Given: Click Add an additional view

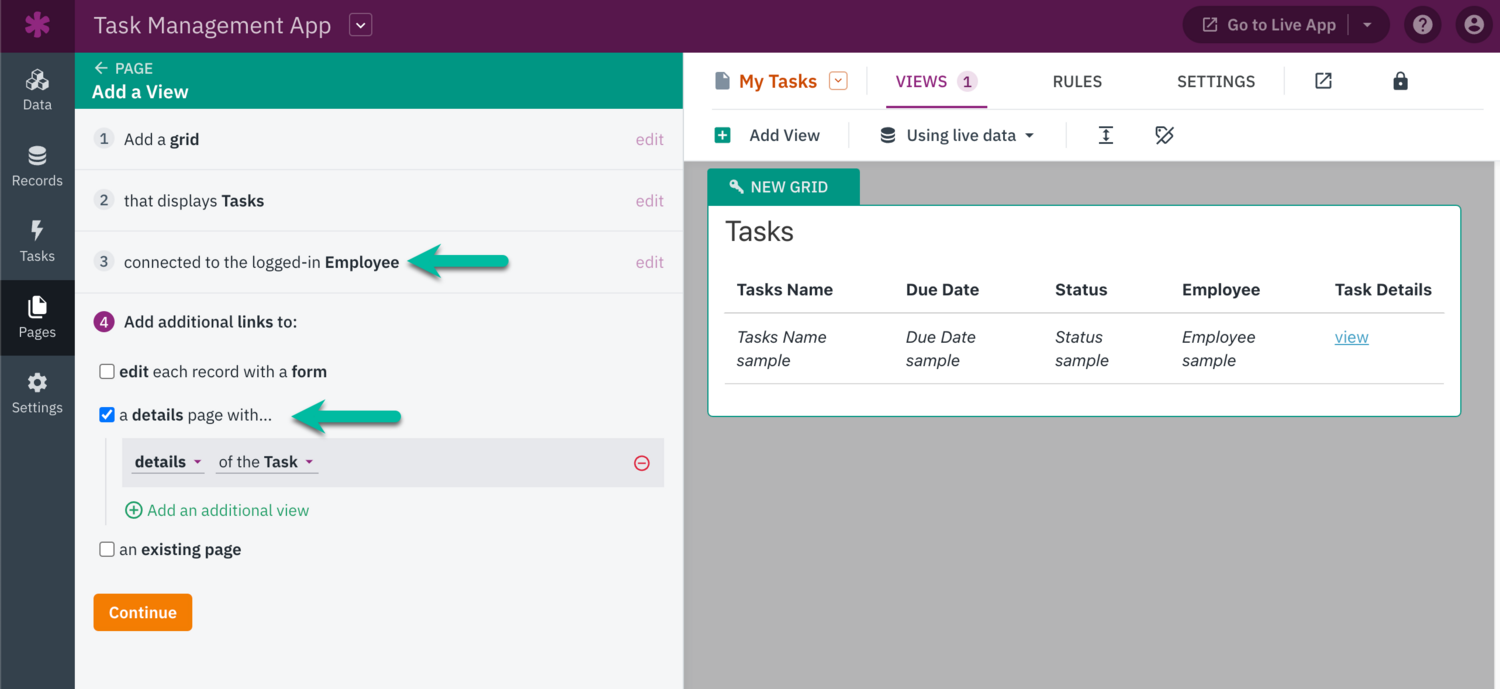Looking at the screenshot, I should [x=217, y=510].
